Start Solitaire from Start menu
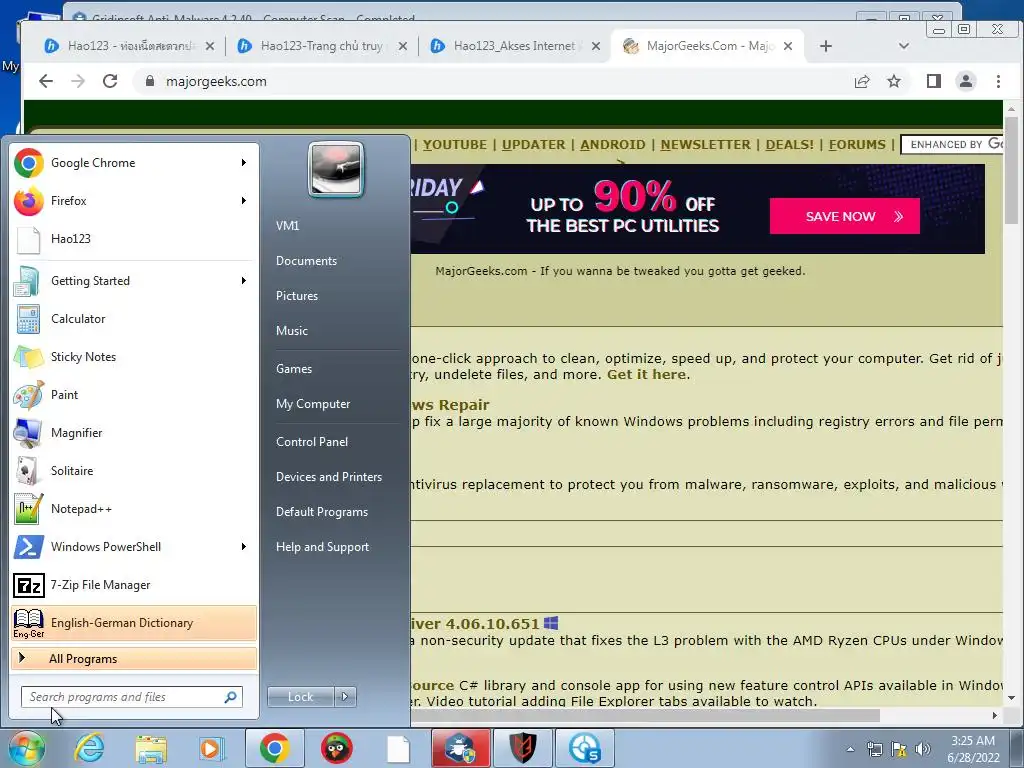This screenshot has width=1024, height=768. [133, 471]
